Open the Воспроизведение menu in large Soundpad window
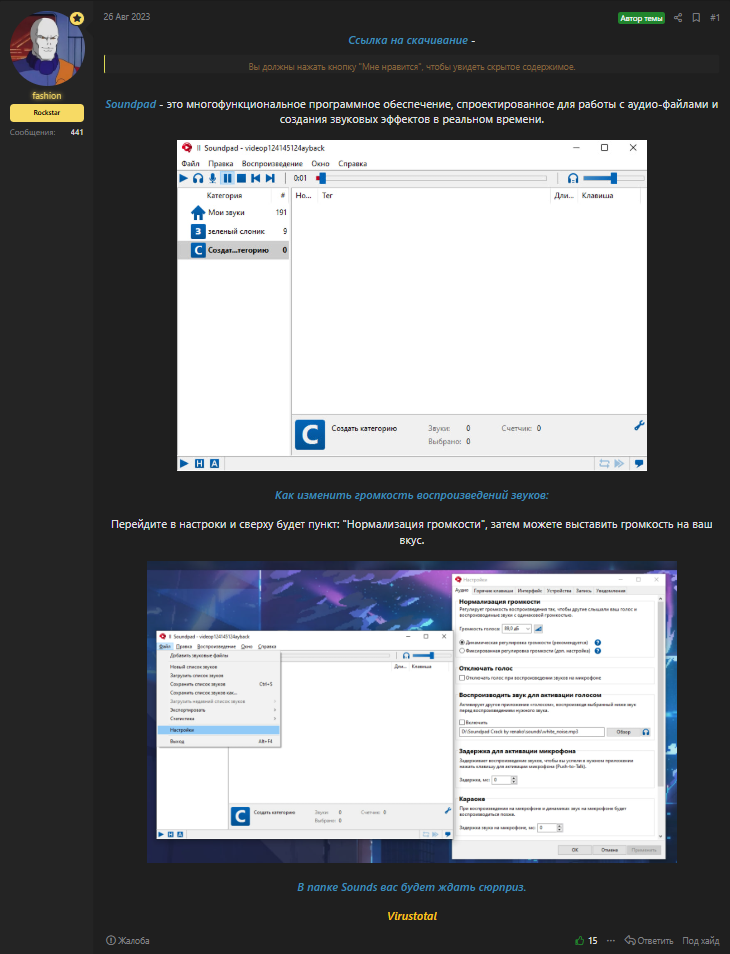730x954 pixels. coord(272,164)
